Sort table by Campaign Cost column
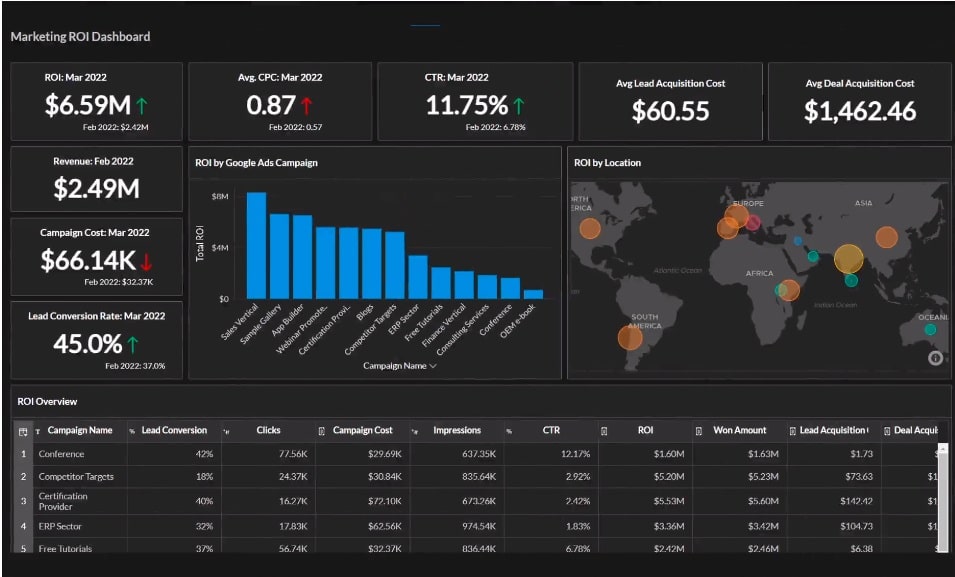This screenshot has width=955, height=577. point(362,430)
